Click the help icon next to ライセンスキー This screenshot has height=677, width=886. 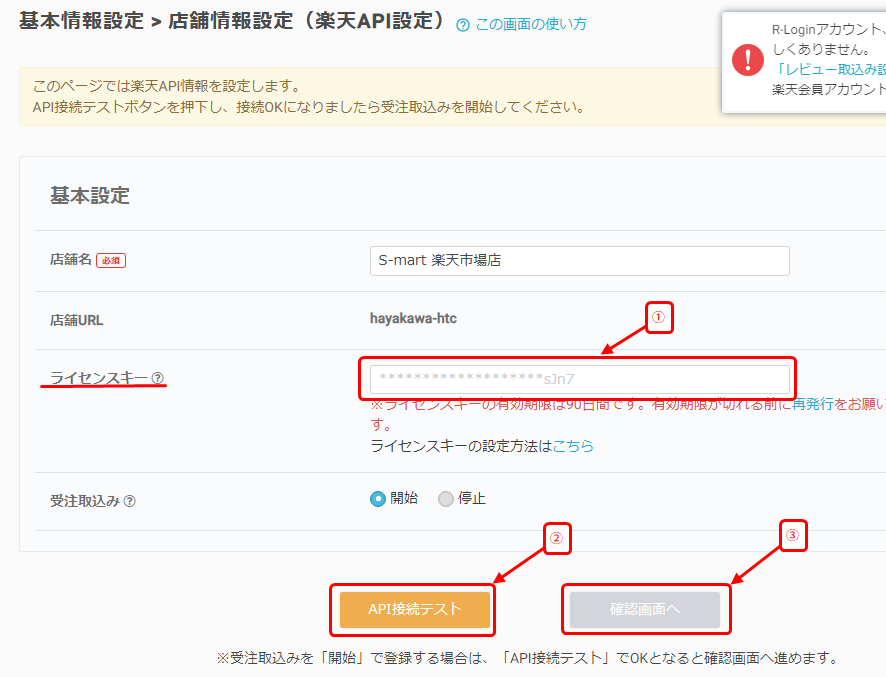point(158,378)
